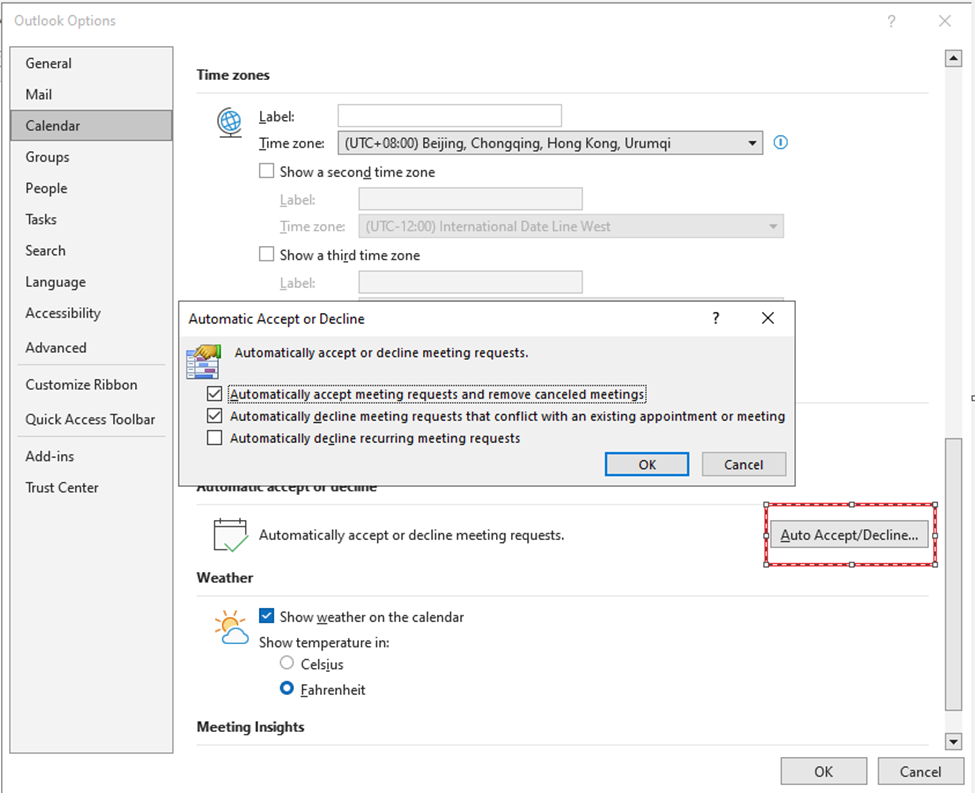Screen dimensions: 975x793
Task: Click the Meeting Insights section heading
Action: (251, 727)
